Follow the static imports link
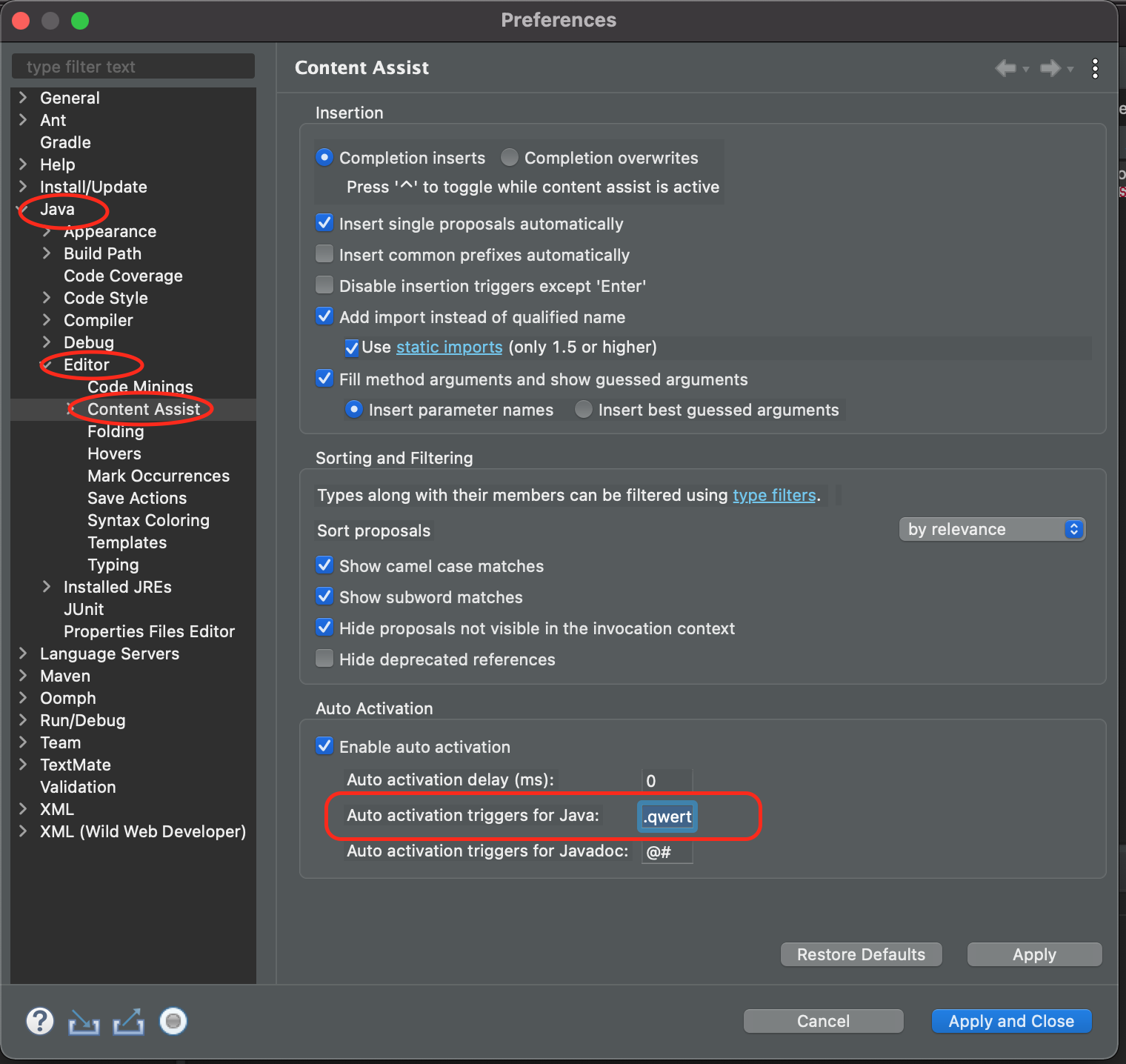The width and height of the screenshot is (1126, 1064). tap(449, 348)
